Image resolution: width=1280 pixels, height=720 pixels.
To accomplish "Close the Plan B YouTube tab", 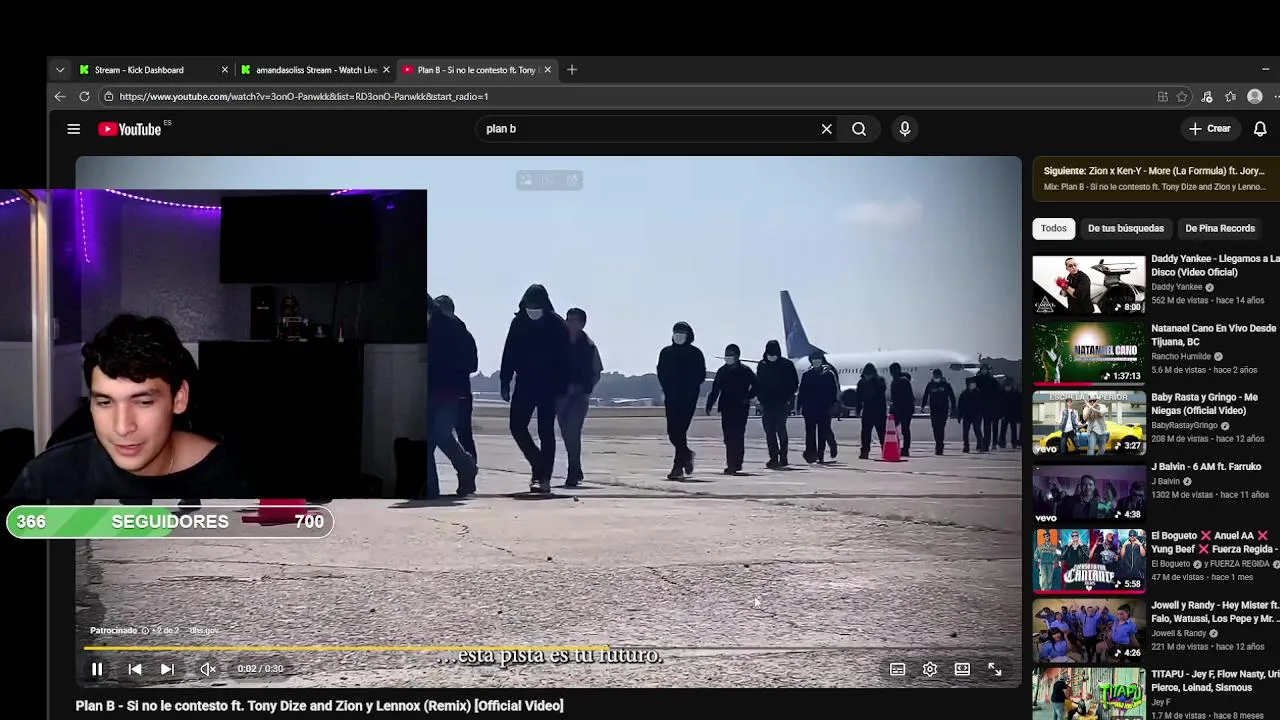I will (x=547, y=70).
